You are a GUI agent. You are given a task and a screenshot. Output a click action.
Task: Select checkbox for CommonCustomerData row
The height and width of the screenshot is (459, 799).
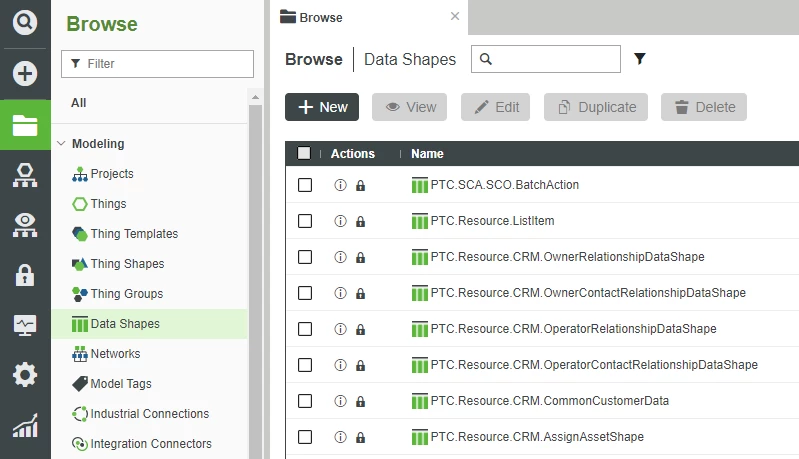[305, 401]
